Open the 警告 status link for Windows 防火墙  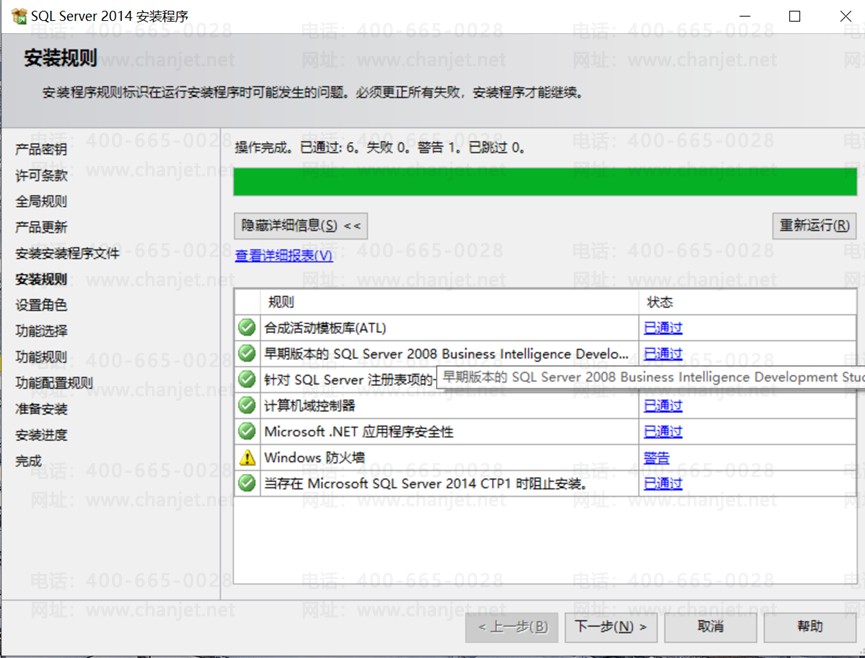[656, 457]
